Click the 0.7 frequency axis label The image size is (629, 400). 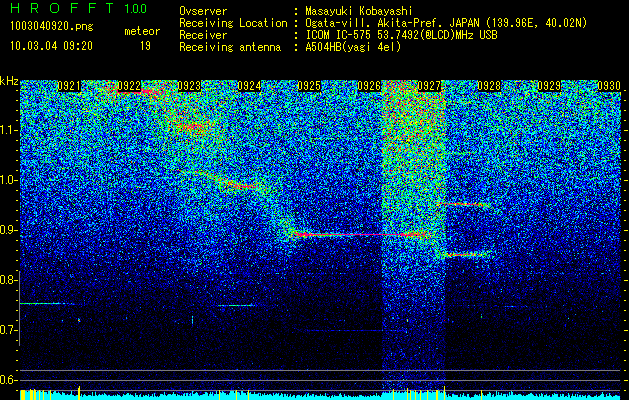tap(9, 330)
